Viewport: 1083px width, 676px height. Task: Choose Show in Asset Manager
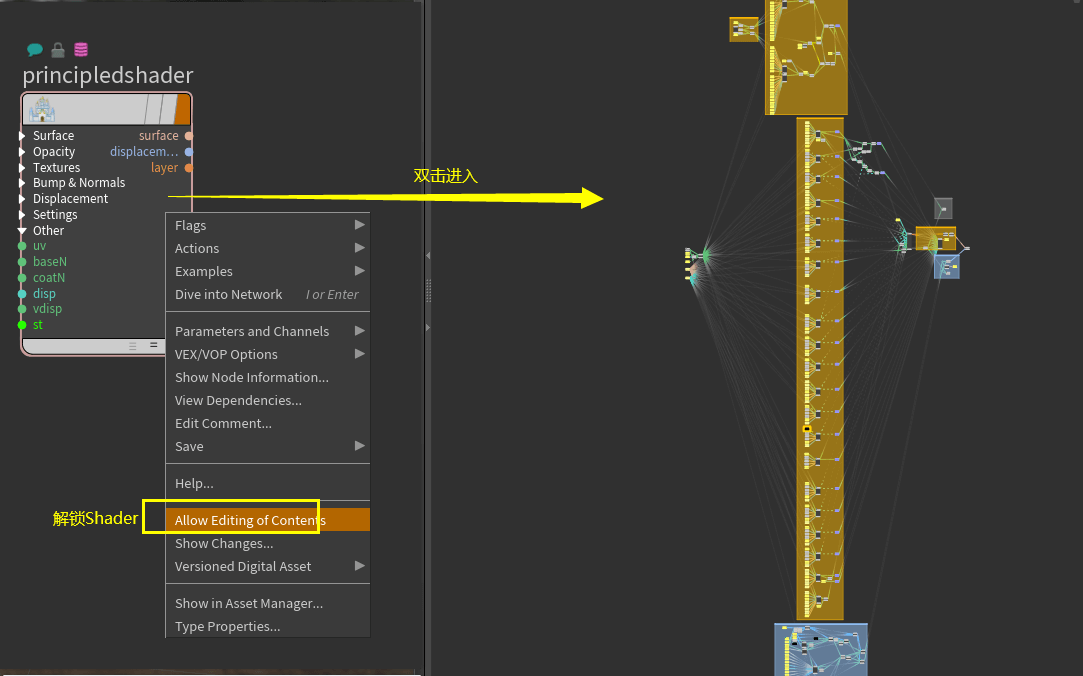[x=268, y=603]
